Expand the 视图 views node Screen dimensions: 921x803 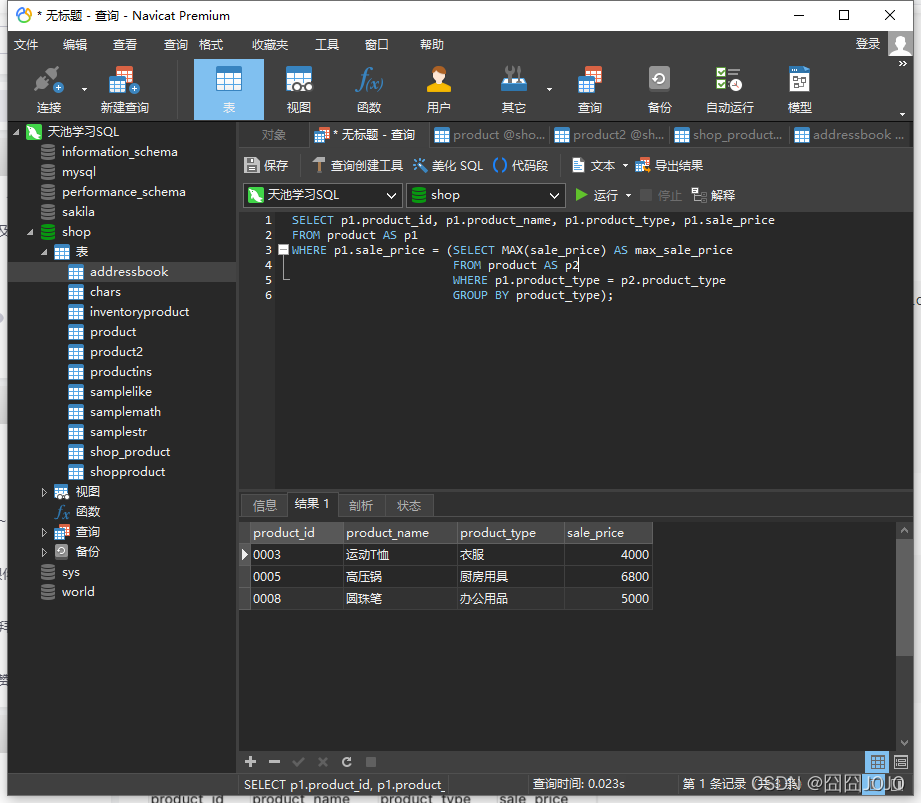tap(44, 492)
